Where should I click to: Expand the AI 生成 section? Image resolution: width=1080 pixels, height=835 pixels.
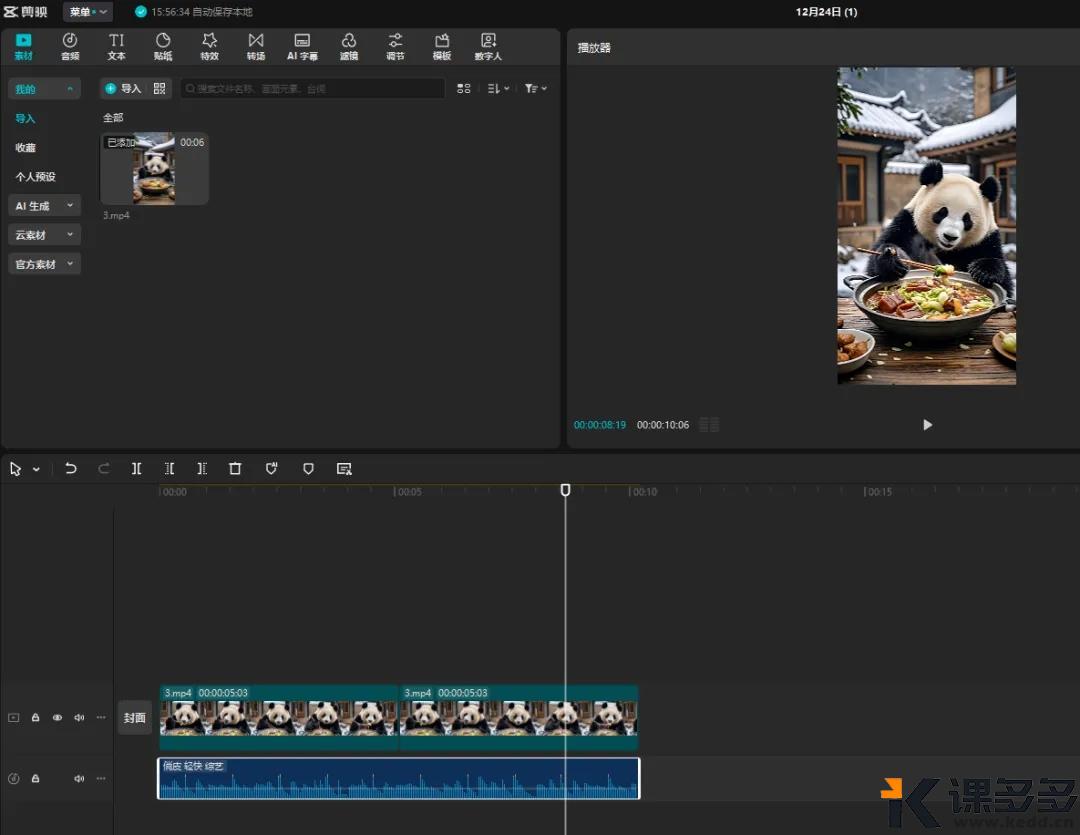pos(44,206)
